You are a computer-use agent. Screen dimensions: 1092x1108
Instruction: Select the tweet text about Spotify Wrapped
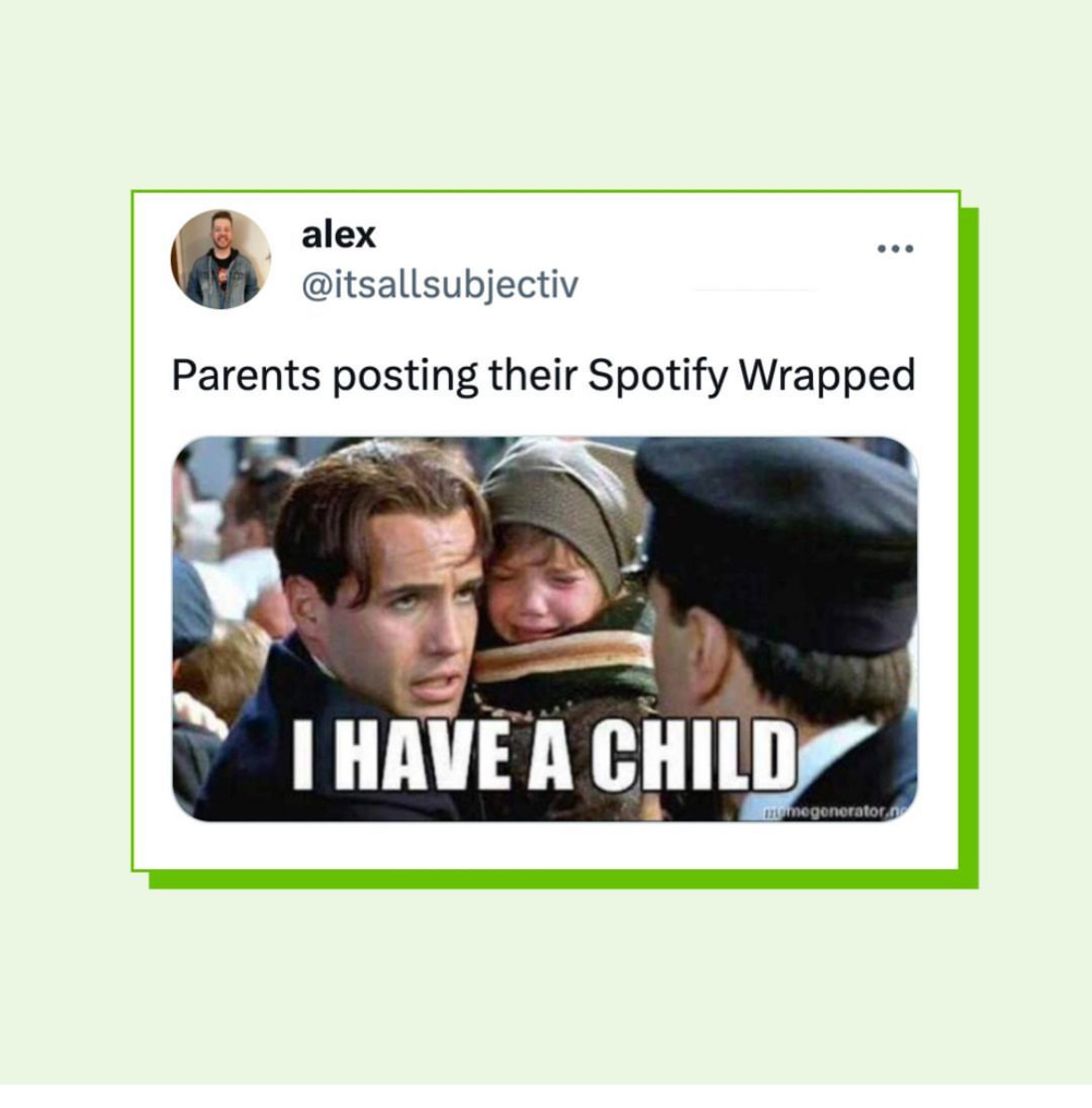(543, 374)
